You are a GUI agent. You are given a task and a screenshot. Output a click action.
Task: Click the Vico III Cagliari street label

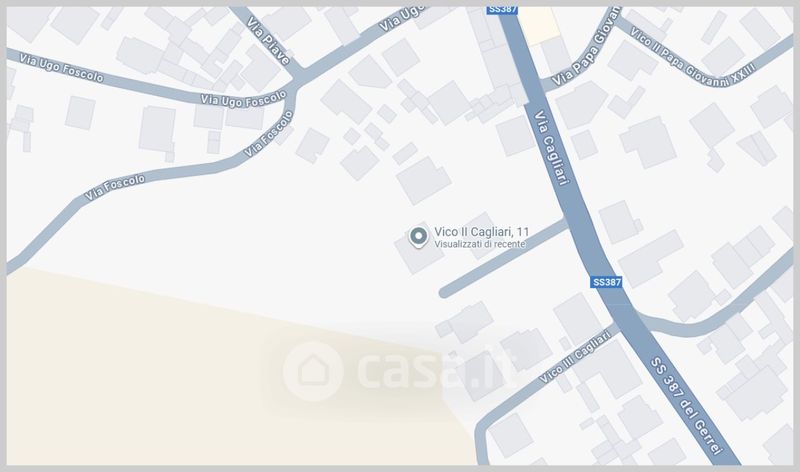click(575, 356)
